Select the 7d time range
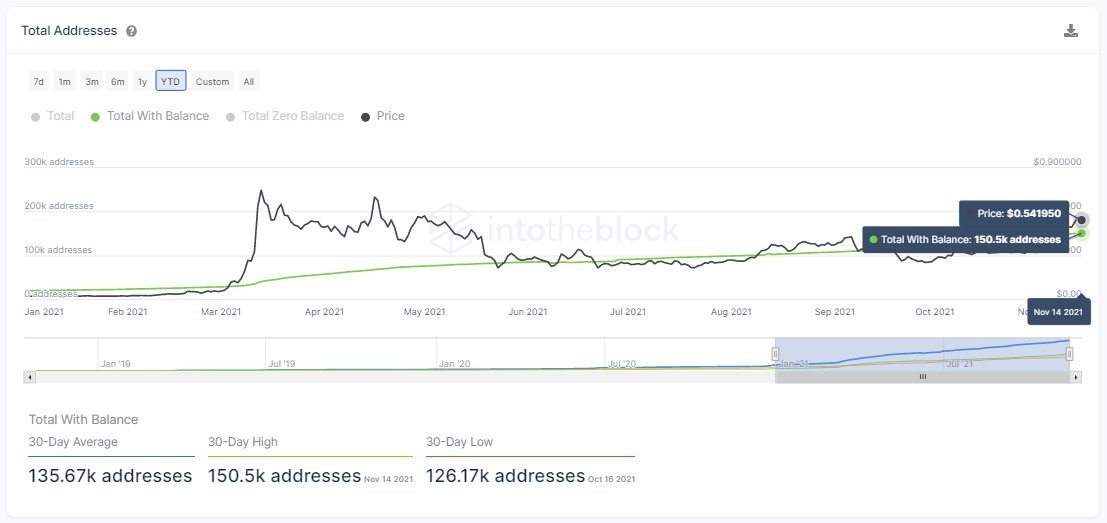Viewport: 1107px width, 523px height. [38, 81]
